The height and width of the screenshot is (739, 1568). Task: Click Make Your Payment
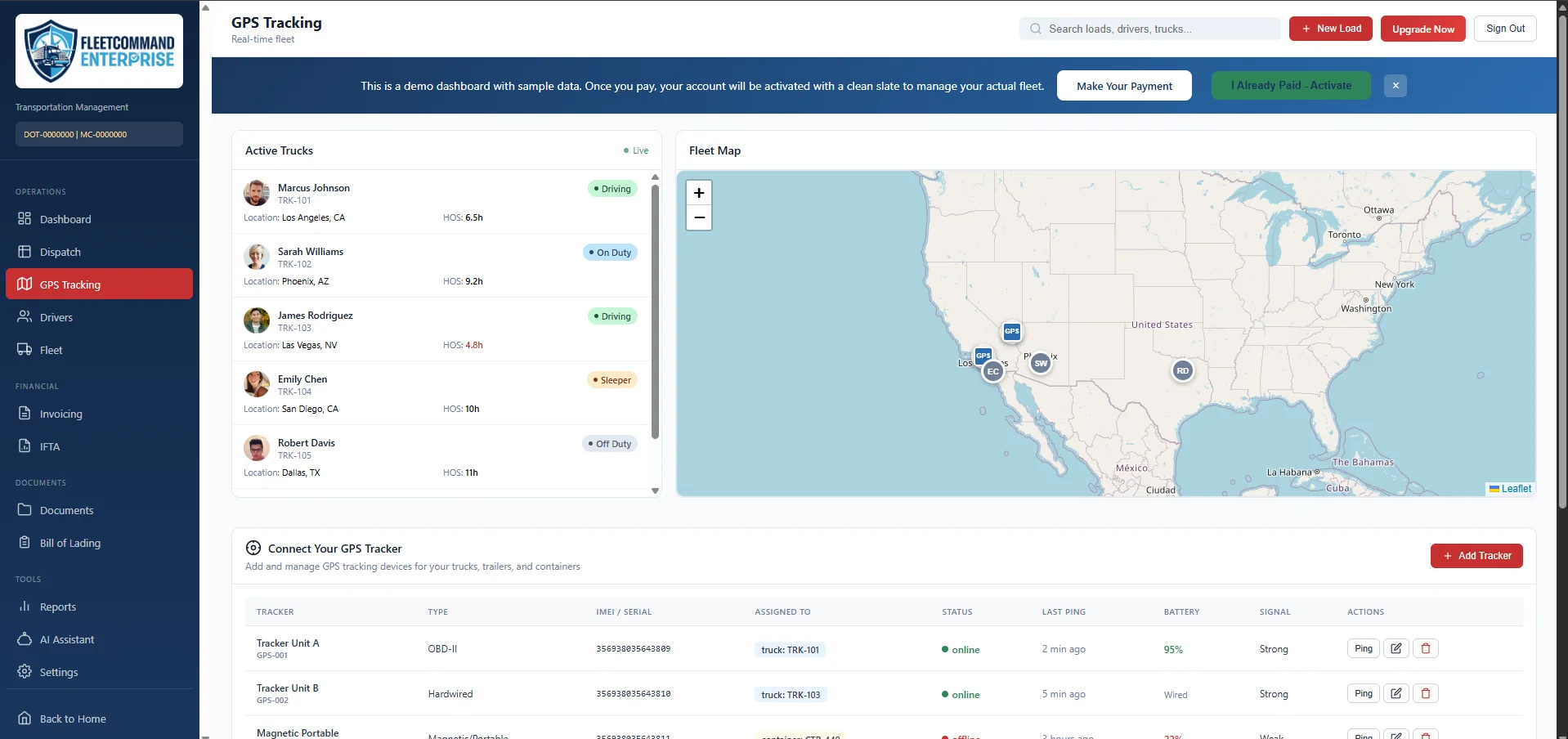(x=1124, y=86)
